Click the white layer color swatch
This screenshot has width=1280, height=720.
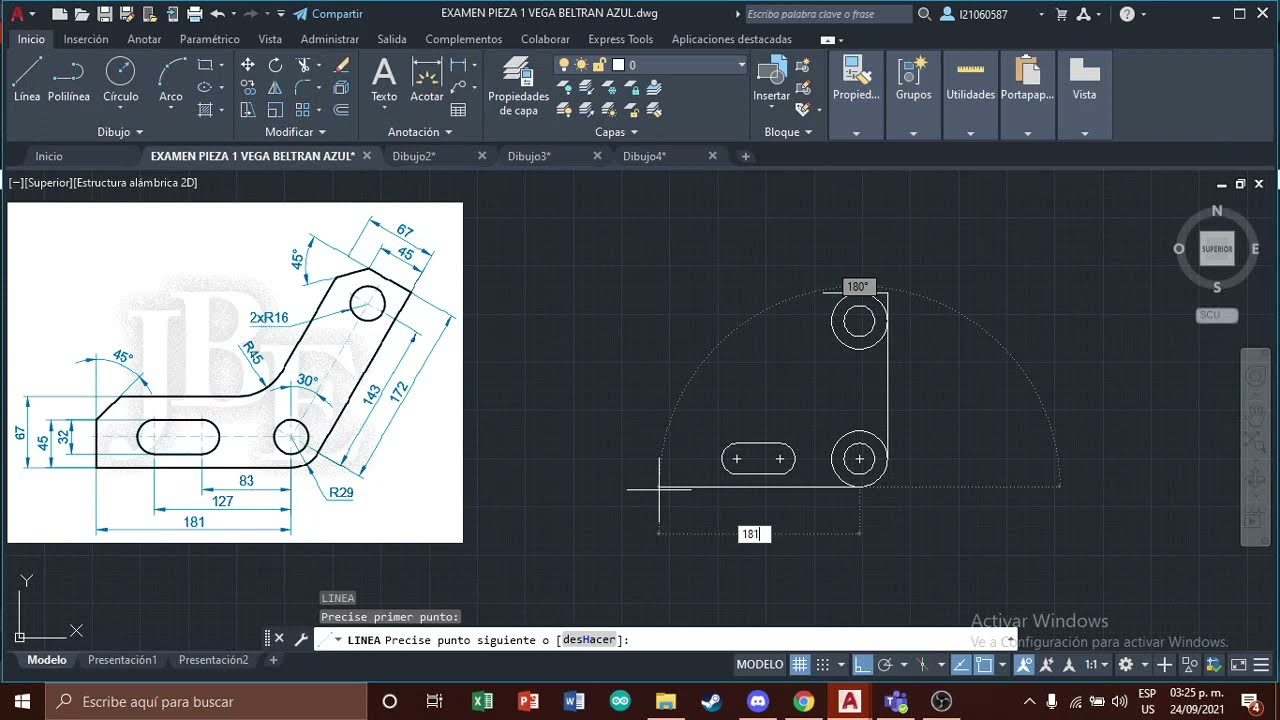[x=618, y=65]
